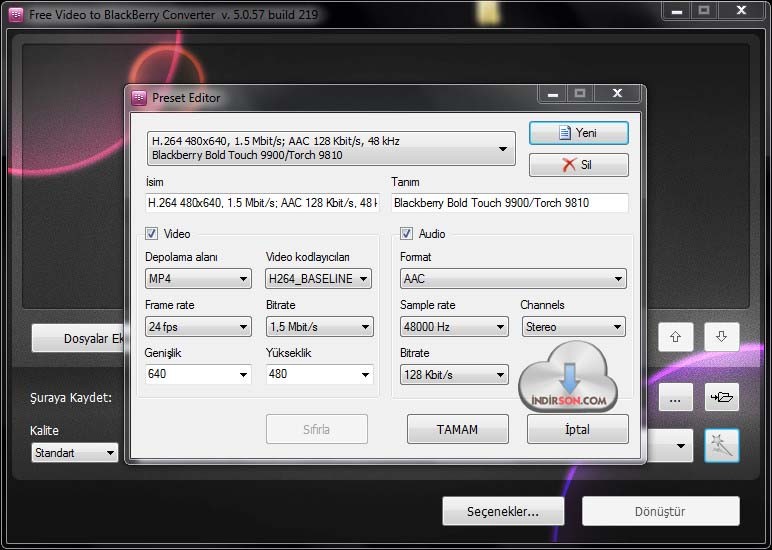The image size is (772, 550).
Task: Click the Sıfırla reset button
Action: [317, 429]
